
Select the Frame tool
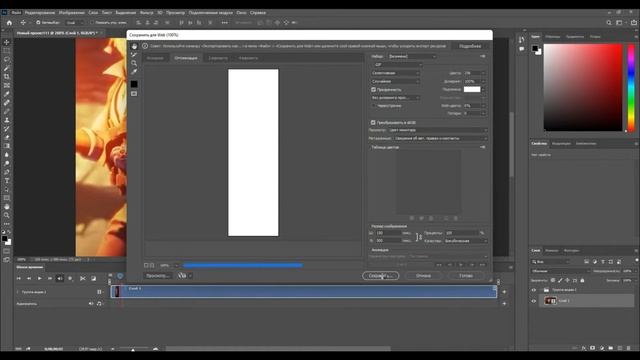(7, 85)
